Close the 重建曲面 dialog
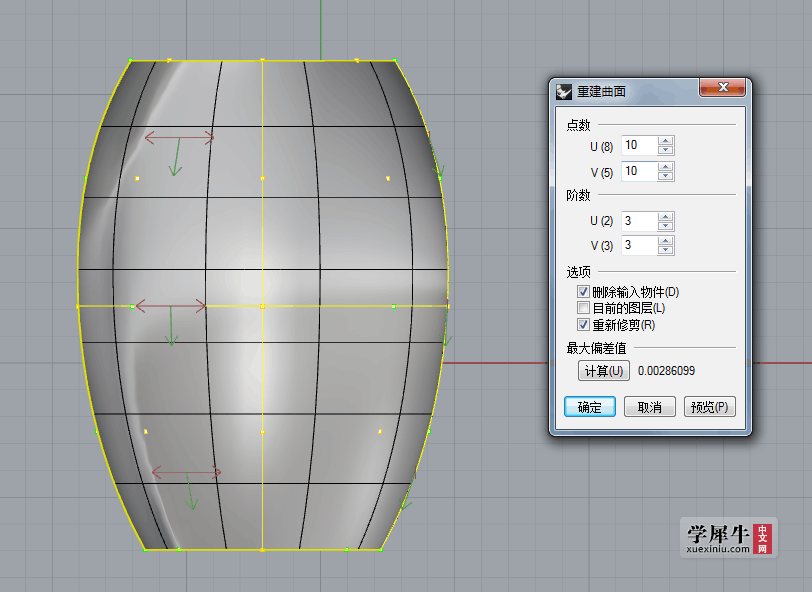 coord(722,87)
